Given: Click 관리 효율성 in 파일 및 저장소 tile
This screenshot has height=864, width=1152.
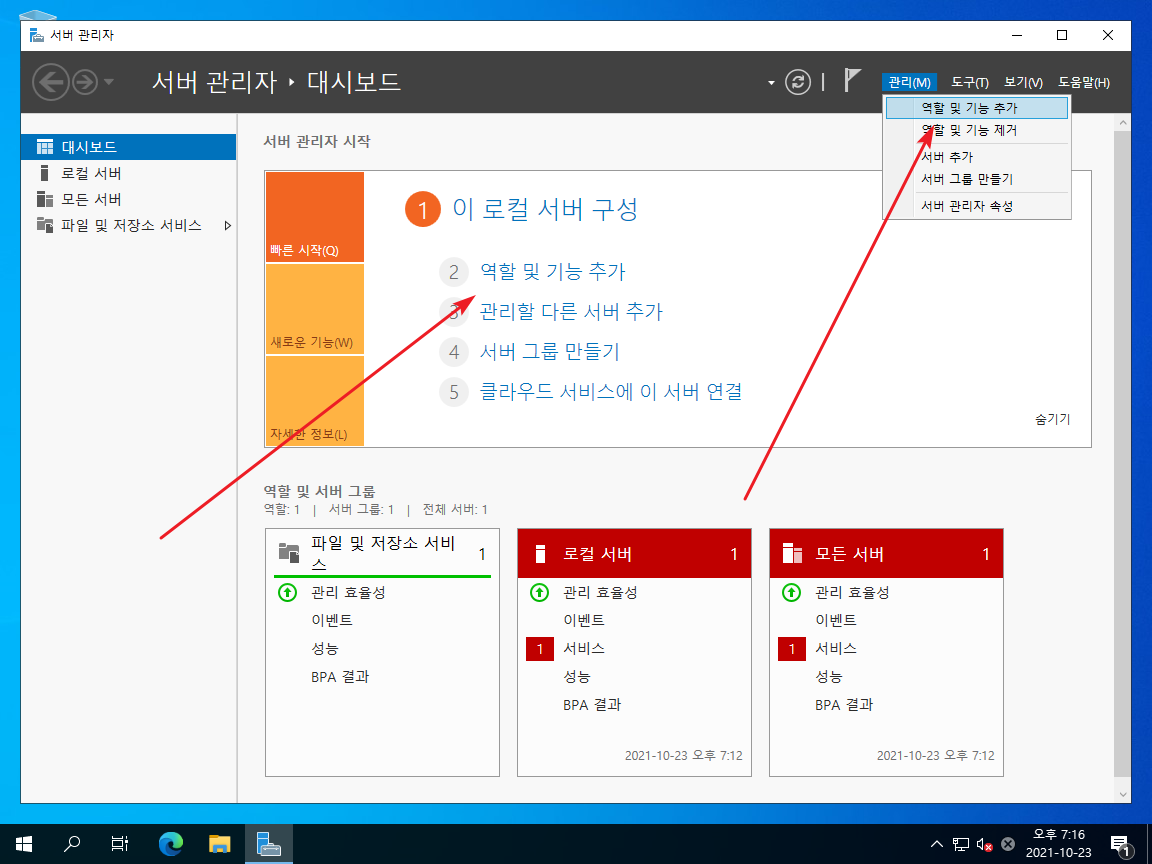Looking at the screenshot, I should point(348,592).
